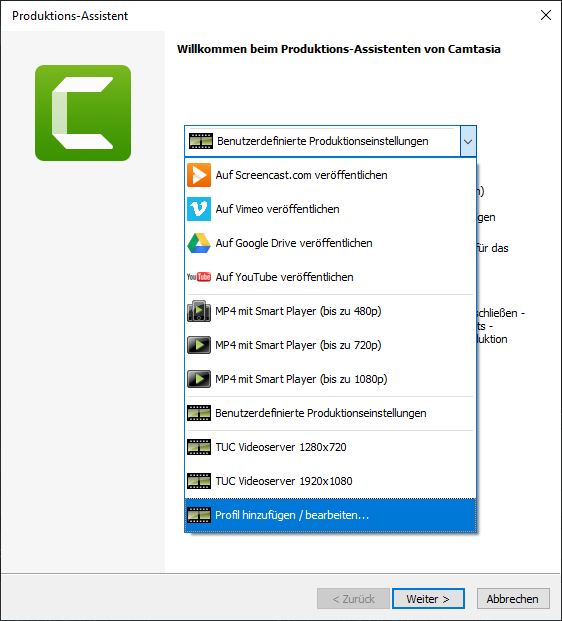Click the 480p Smart Player device icon
Viewport: 562px width, 621px height.
coord(199,311)
